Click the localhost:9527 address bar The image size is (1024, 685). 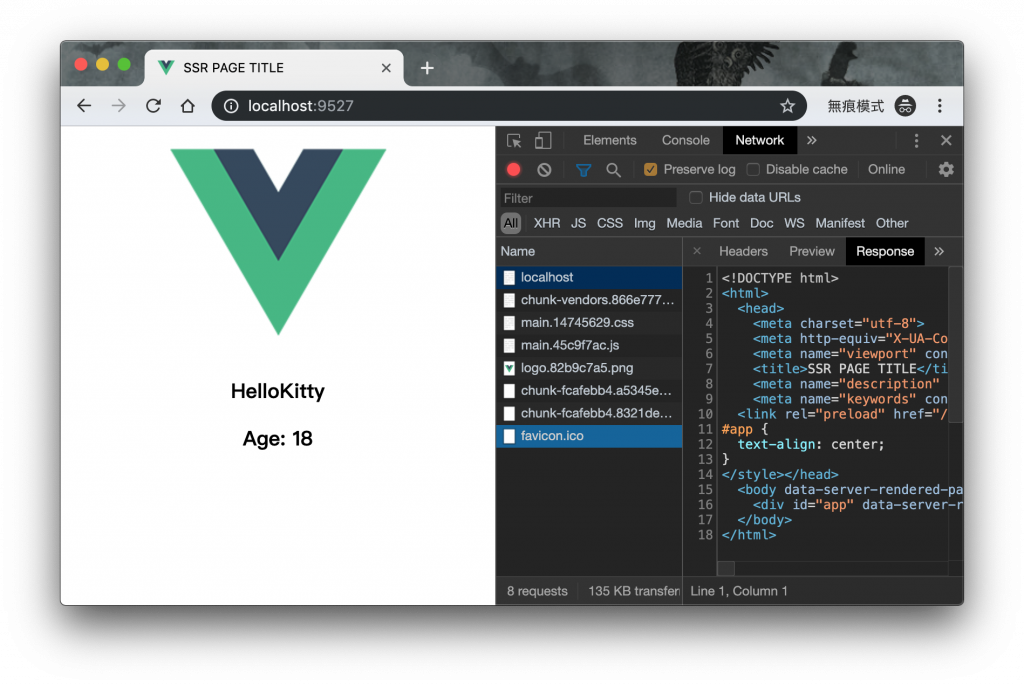click(509, 106)
